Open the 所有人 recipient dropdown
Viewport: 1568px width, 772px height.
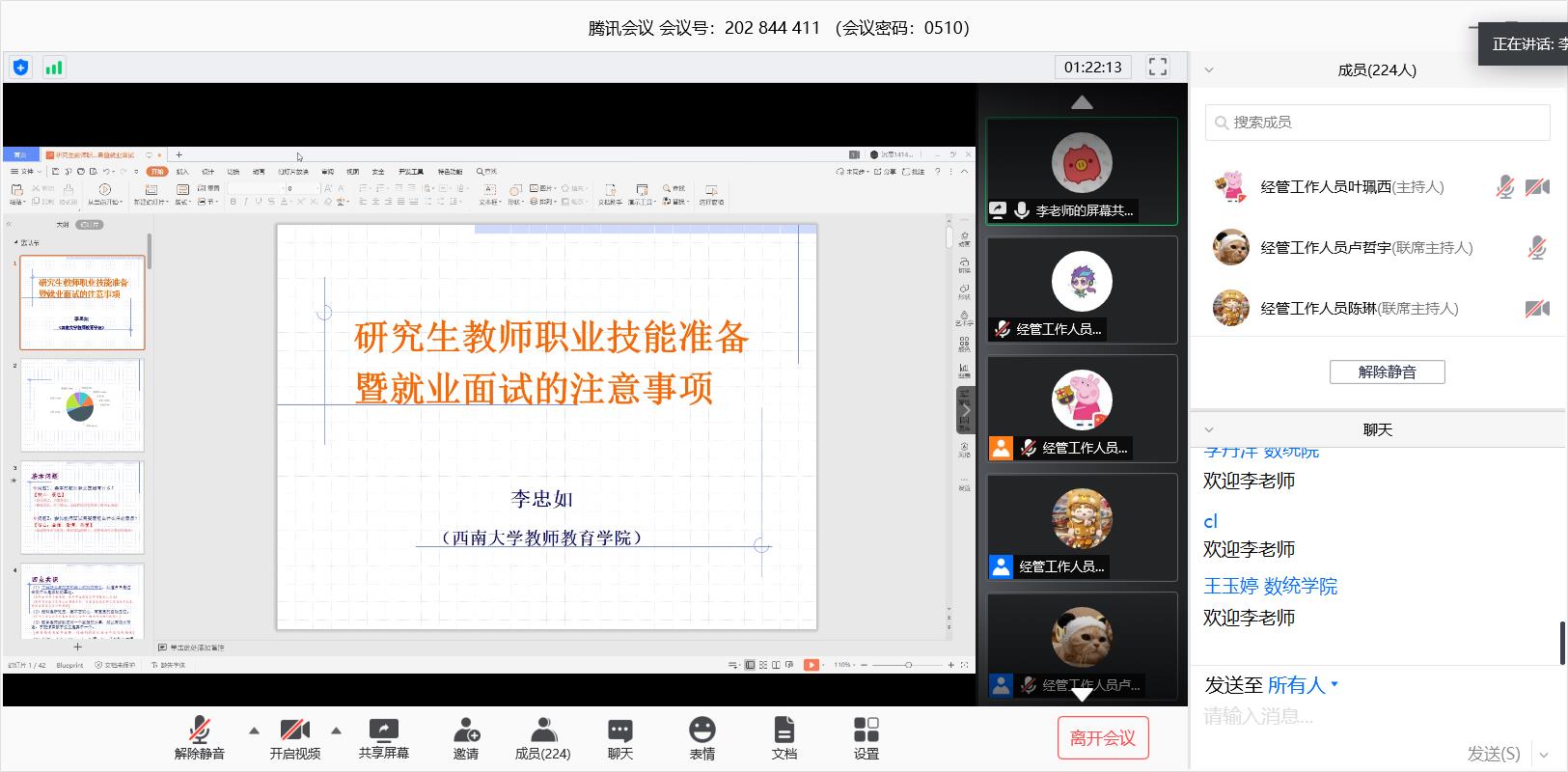(1303, 685)
